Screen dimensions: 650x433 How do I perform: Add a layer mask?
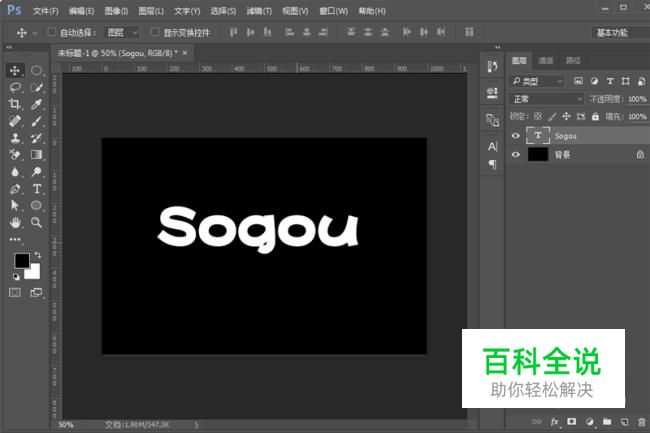[572, 422]
